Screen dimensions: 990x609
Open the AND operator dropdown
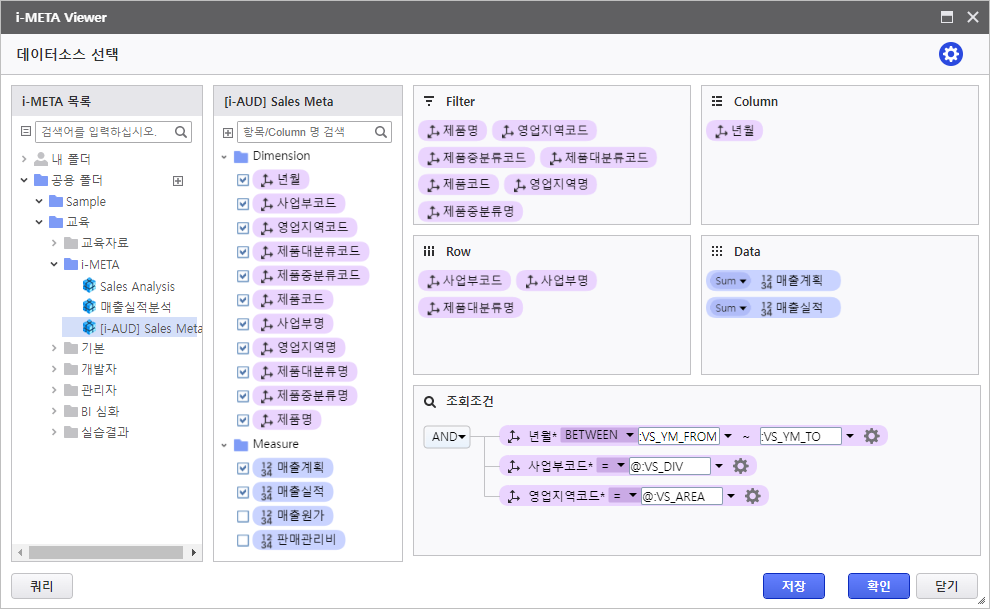tap(447, 437)
